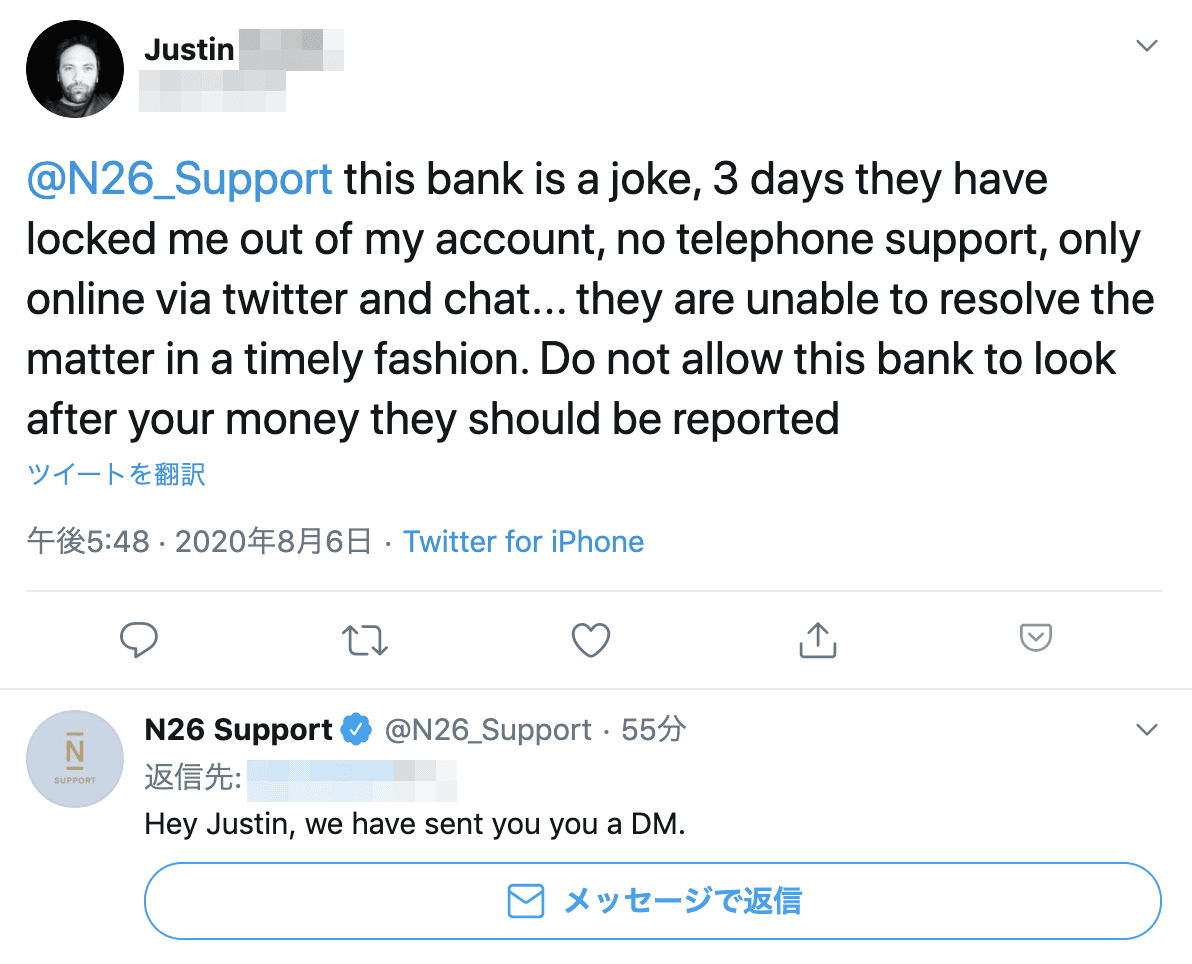Click the N26 Support display name

point(238,730)
